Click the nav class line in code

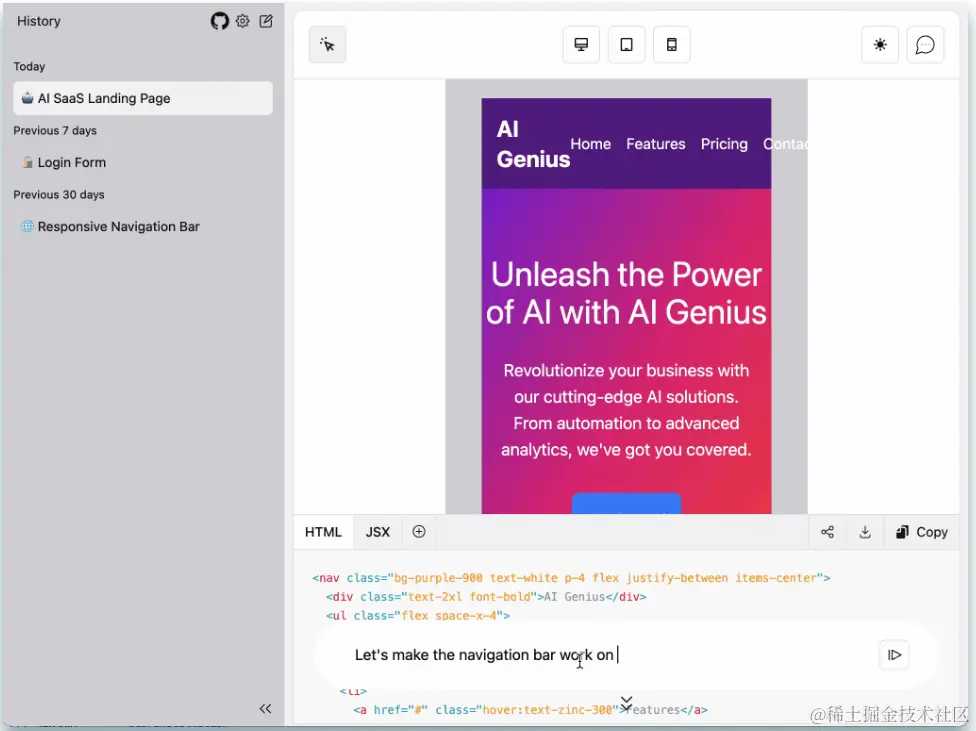point(571,578)
